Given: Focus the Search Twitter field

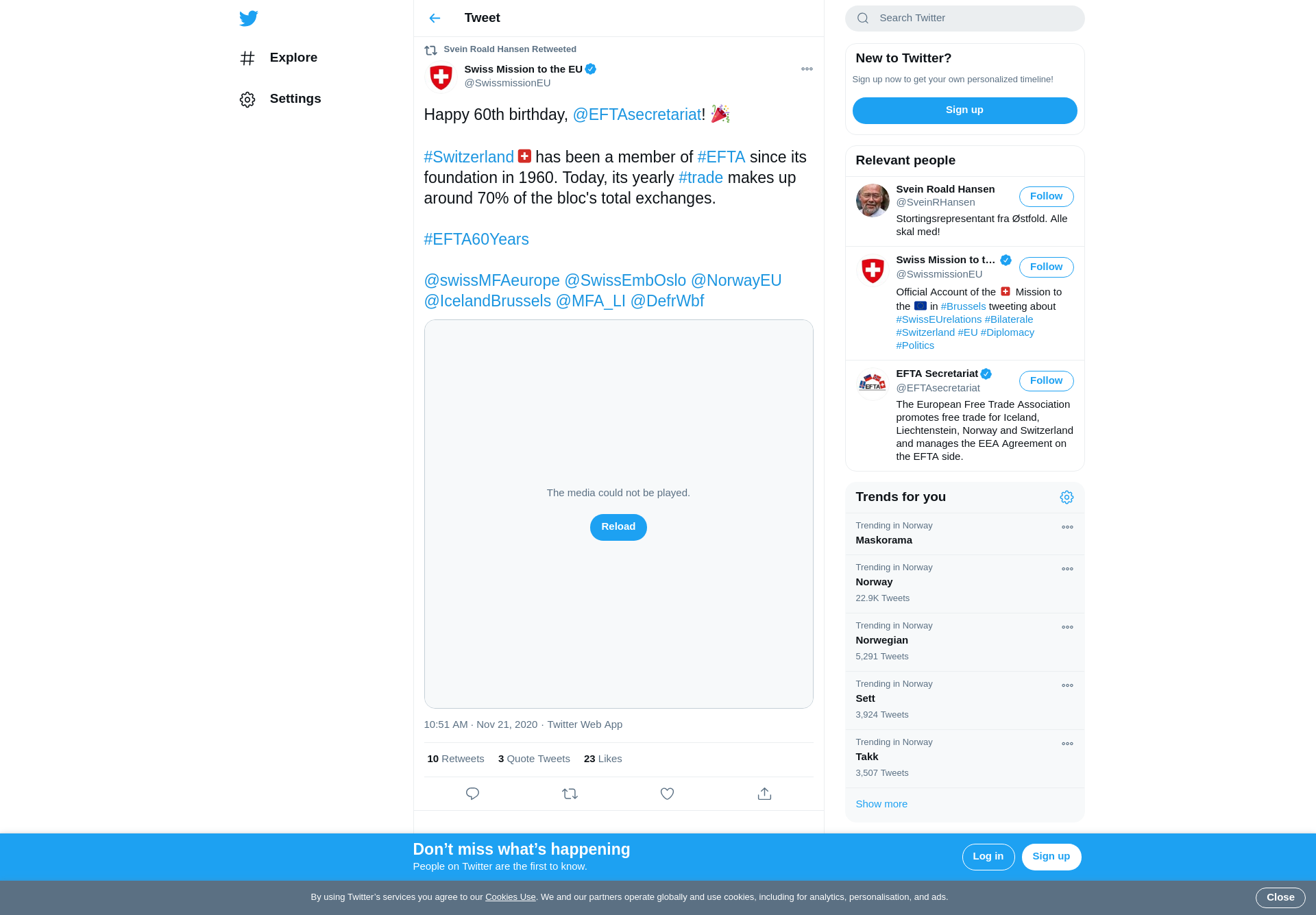Looking at the screenshot, I should (x=964, y=19).
